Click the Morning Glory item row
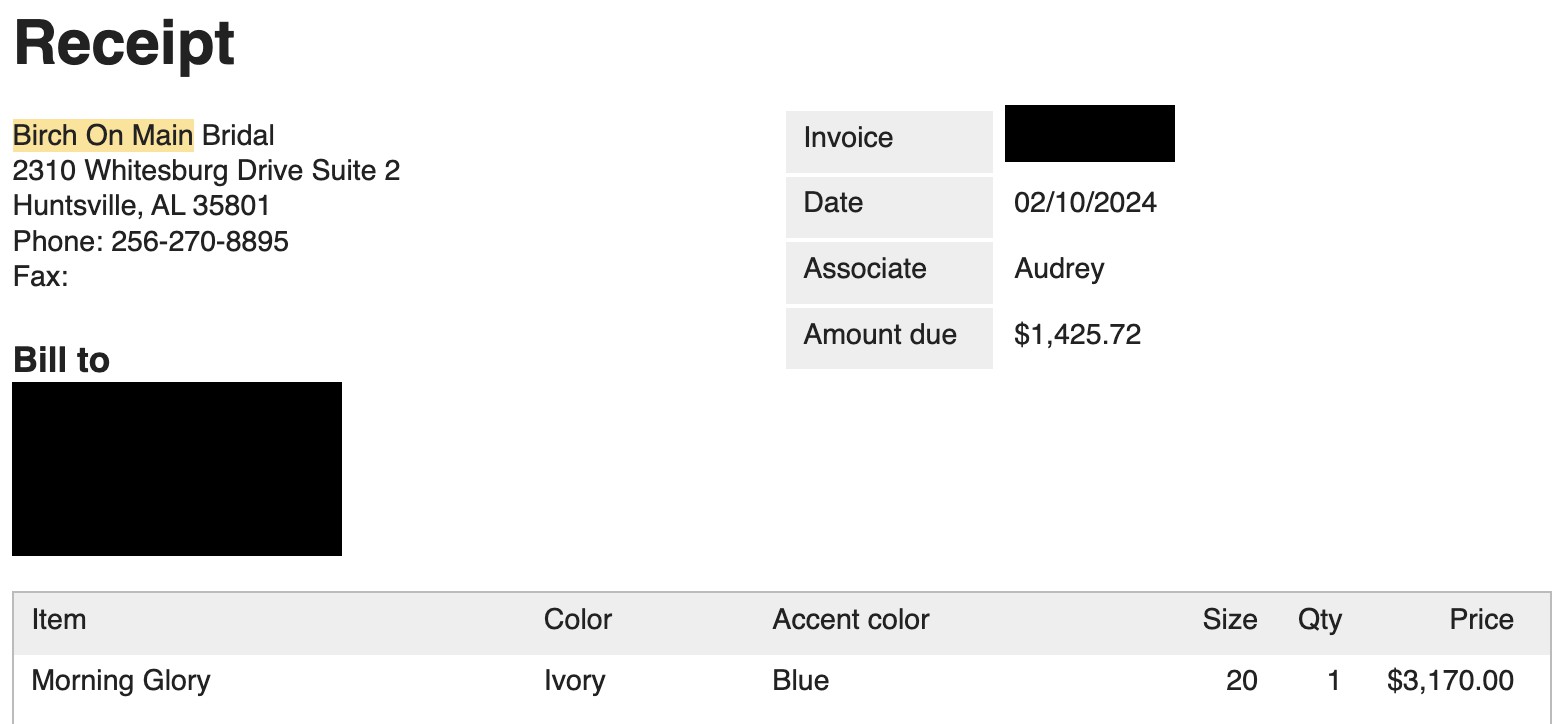Image resolution: width=1558 pixels, height=724 pixels. (782, 682)
